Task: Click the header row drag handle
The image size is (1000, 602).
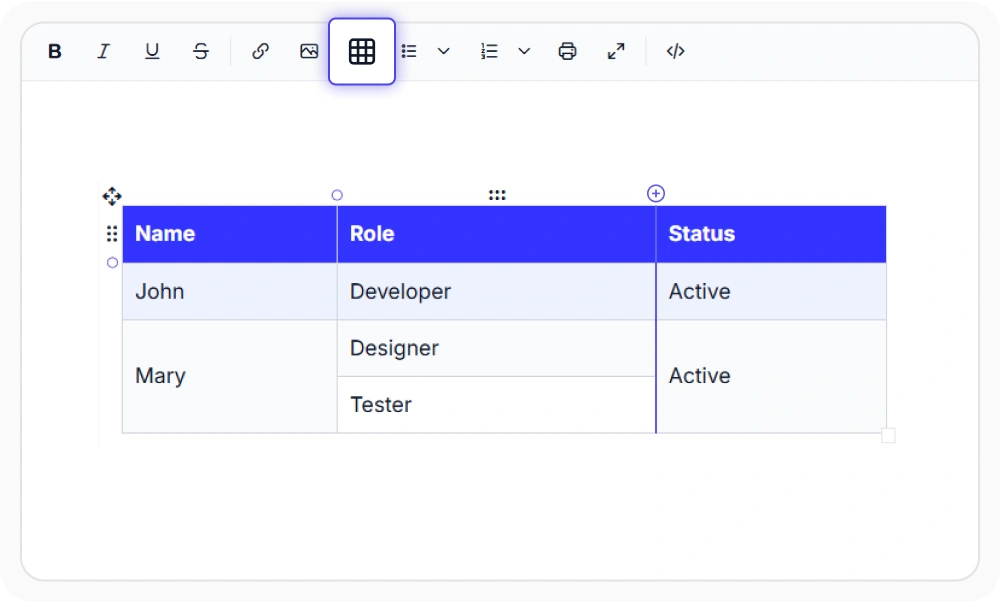Action: (112, 234)
